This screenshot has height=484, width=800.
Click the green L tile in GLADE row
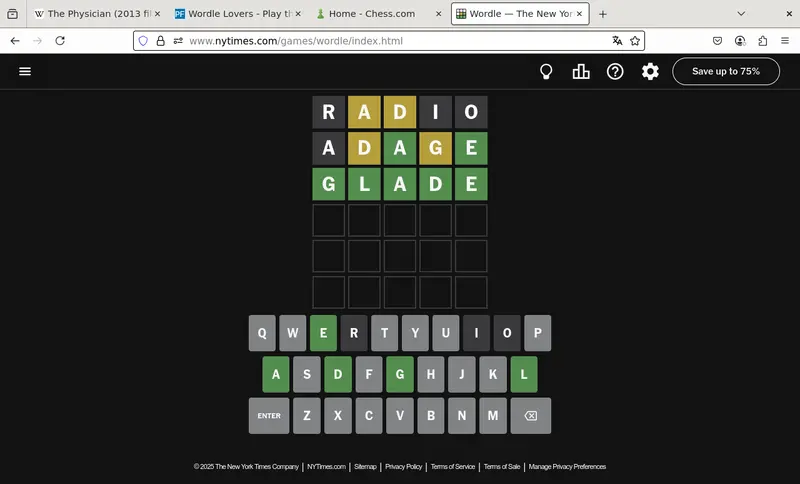point(364,184)
